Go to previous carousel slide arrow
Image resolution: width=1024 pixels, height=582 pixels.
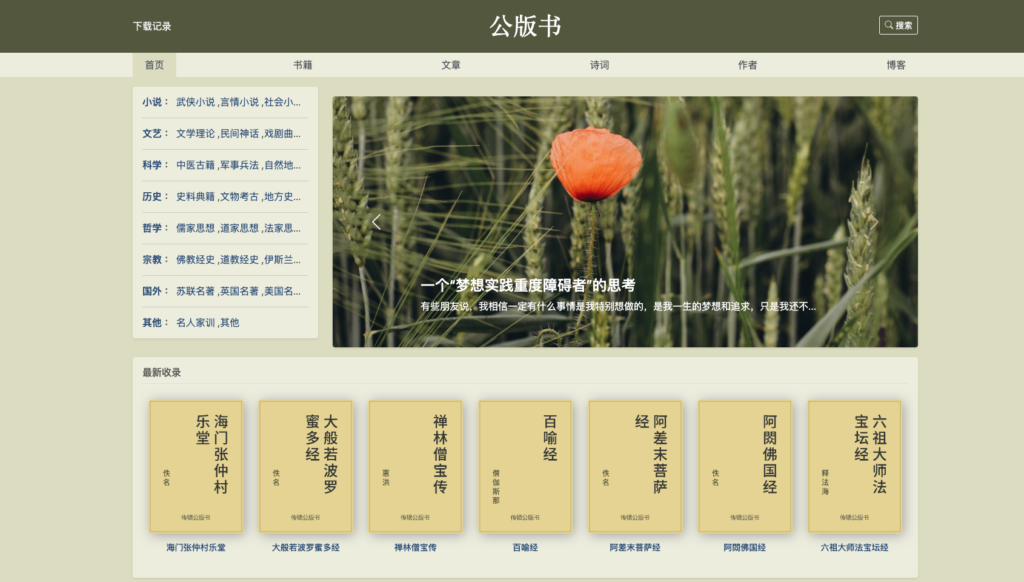point(376,222)
